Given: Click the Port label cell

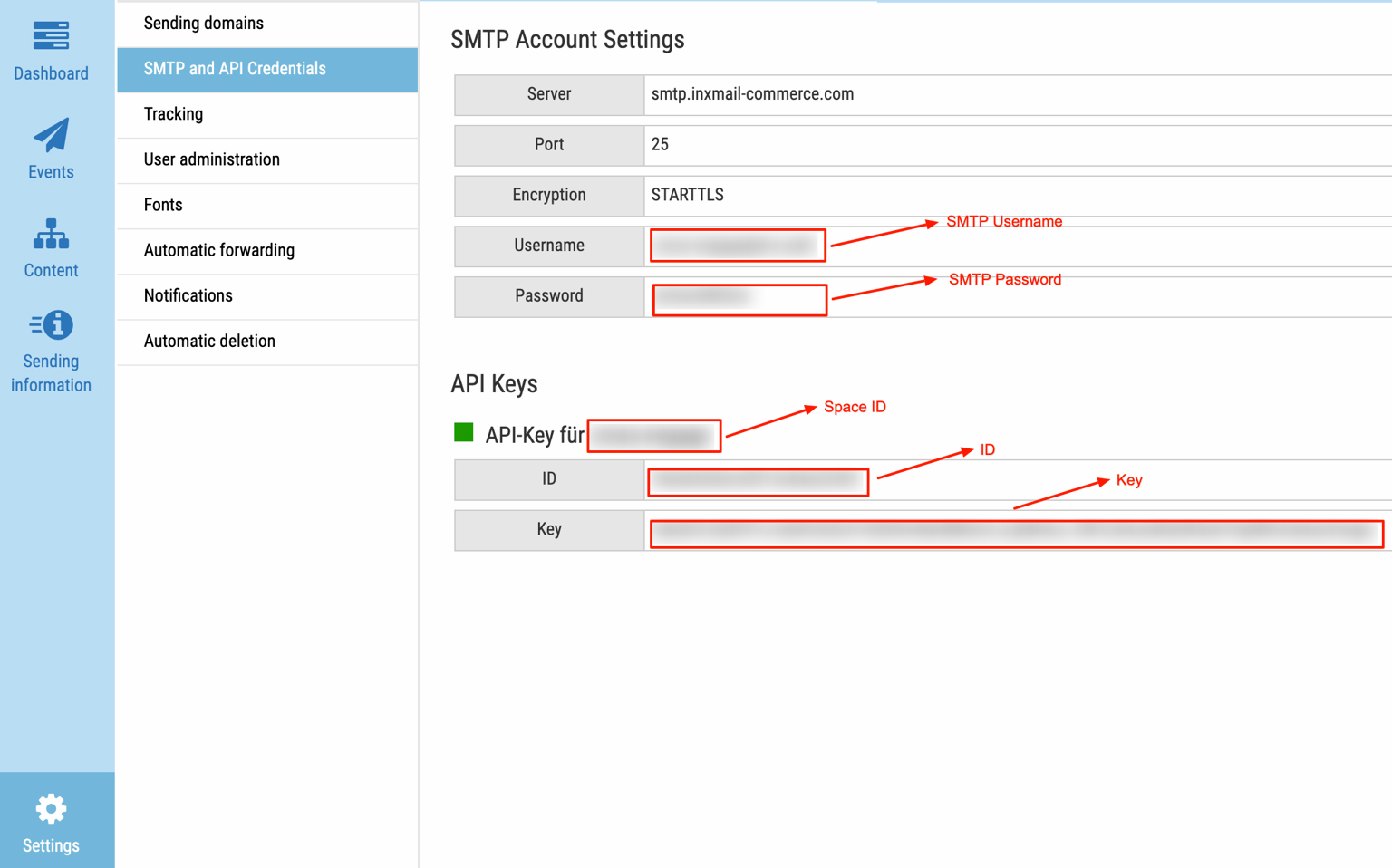Looking at the screenshot, I should coord(549,145).
